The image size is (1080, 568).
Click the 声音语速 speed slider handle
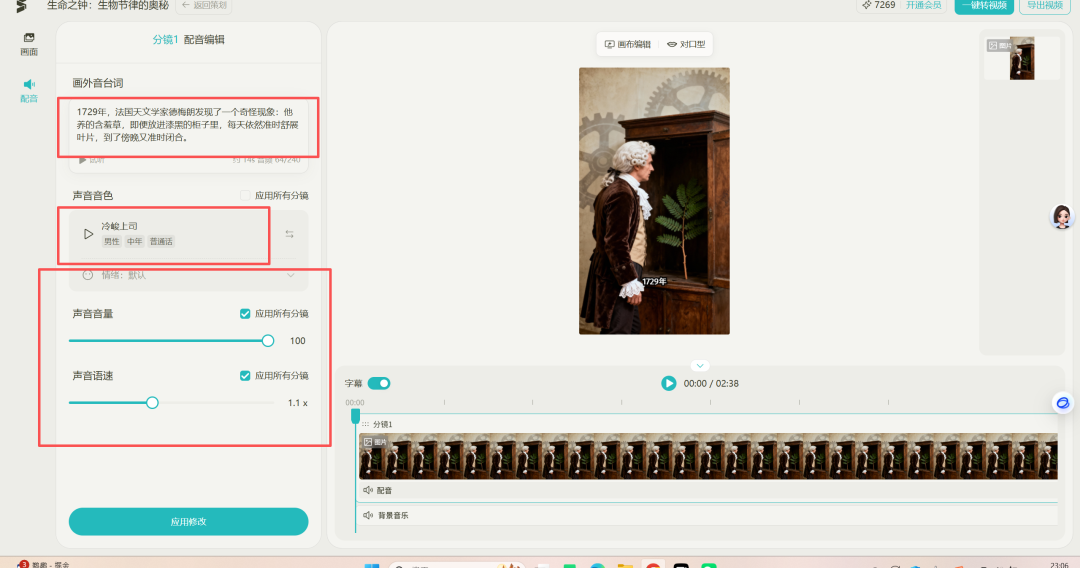point(152,403)
